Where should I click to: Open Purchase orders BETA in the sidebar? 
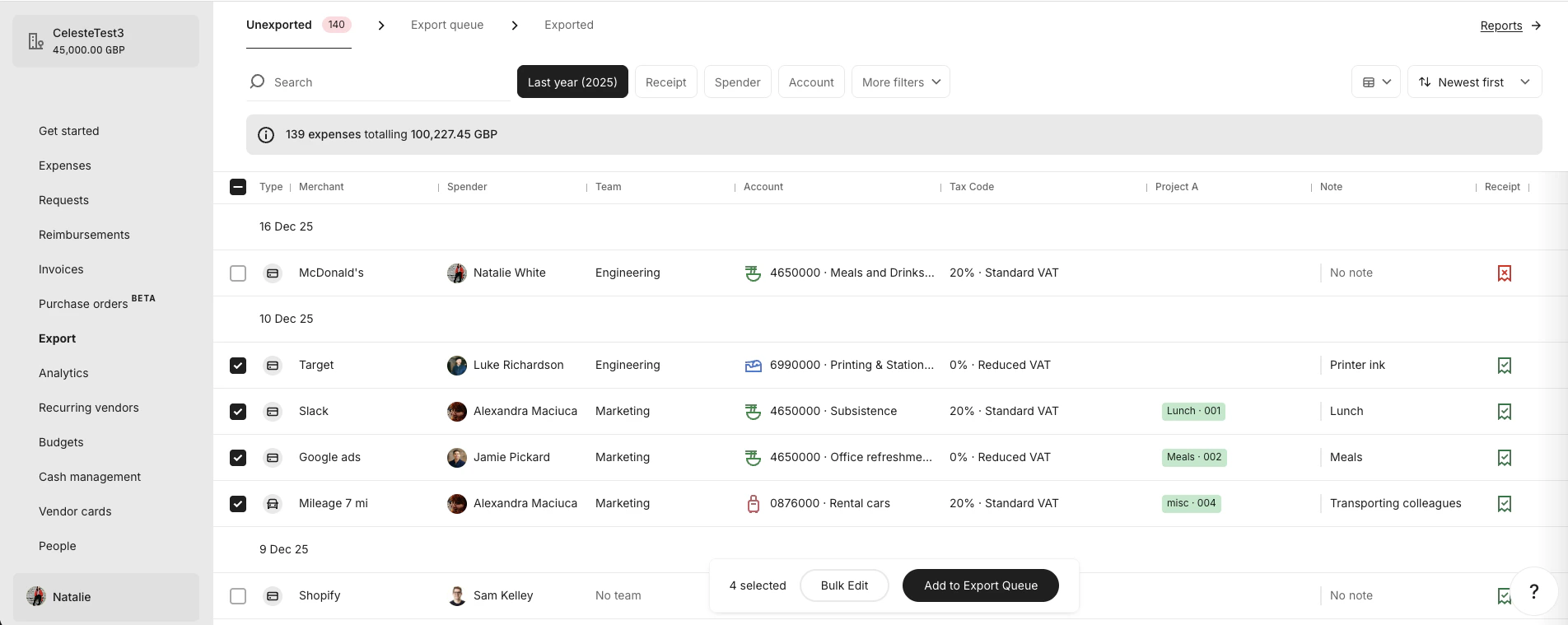point(97,302)
